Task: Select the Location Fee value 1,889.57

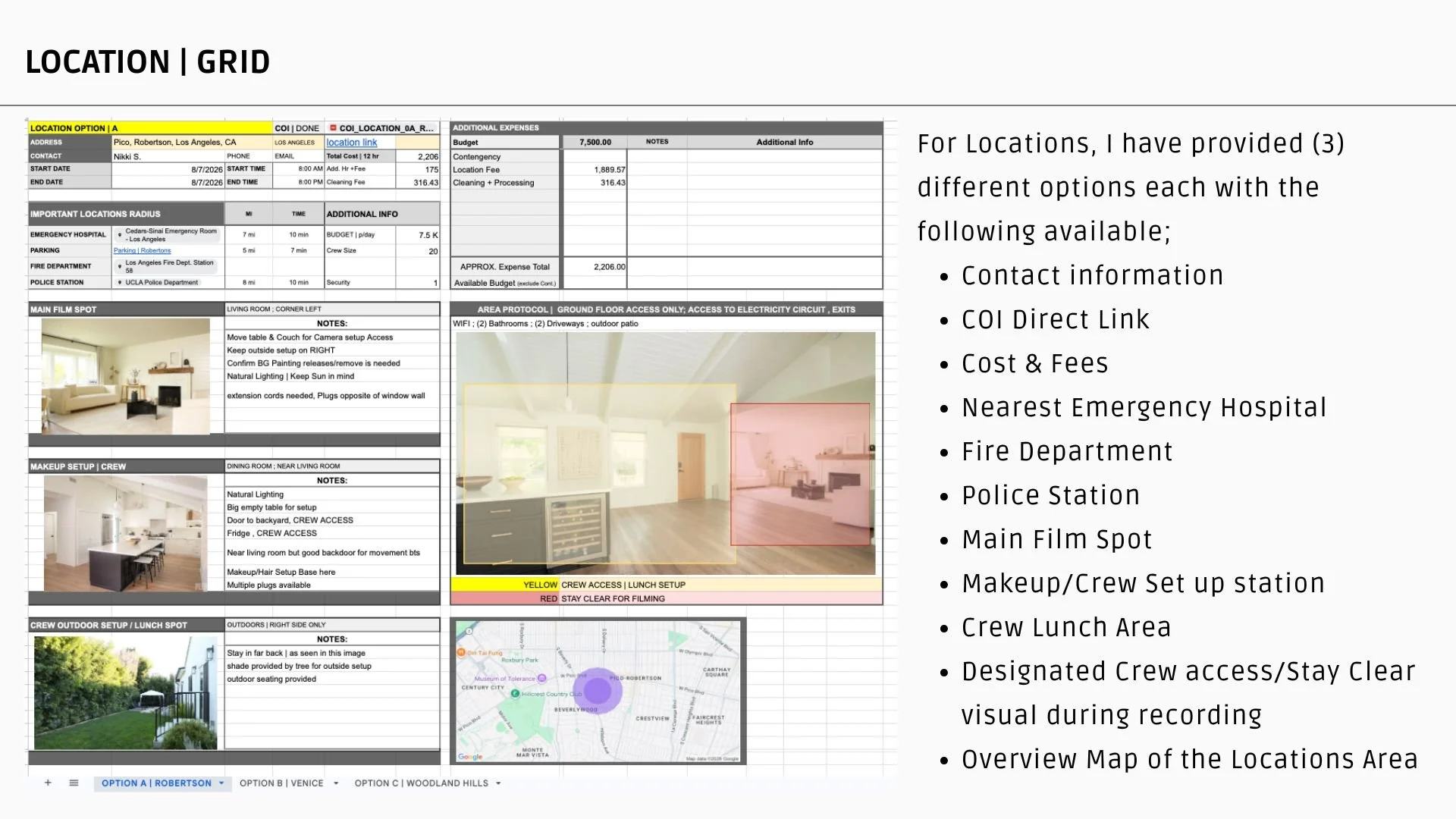Action: (595, 170)
